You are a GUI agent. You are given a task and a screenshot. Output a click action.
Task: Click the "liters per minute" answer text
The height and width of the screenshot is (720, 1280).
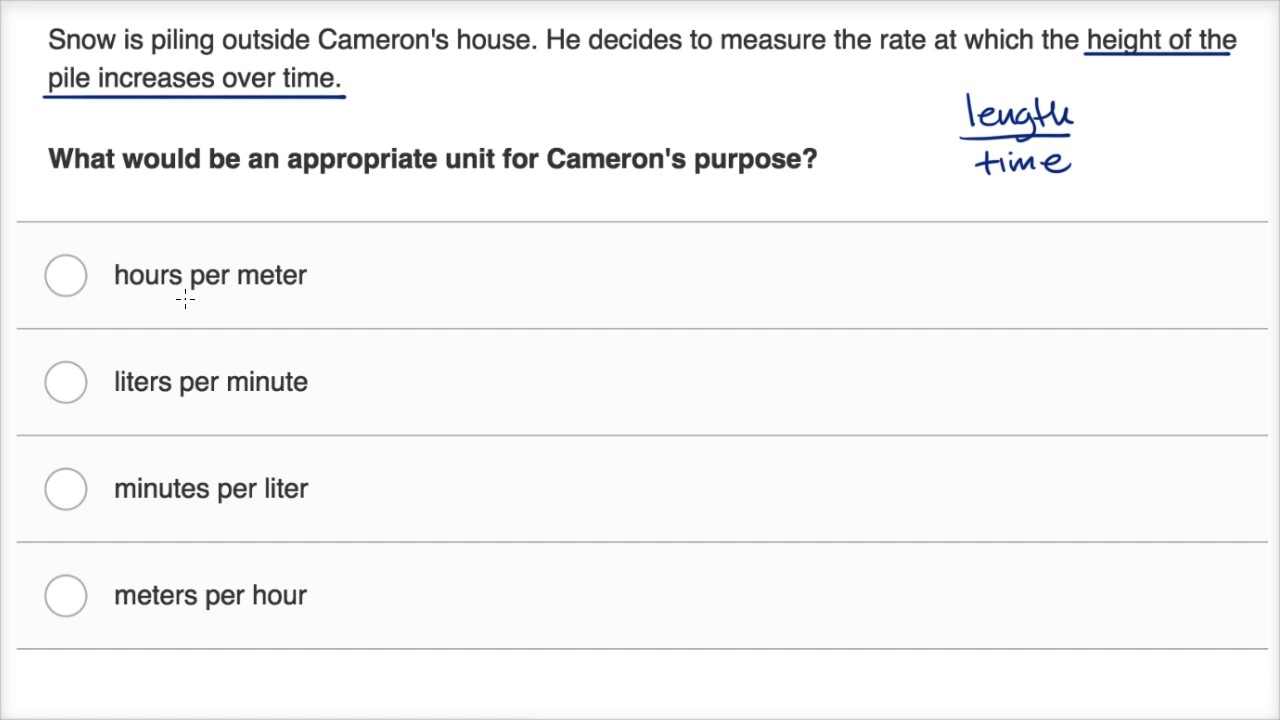pos(210,382)
